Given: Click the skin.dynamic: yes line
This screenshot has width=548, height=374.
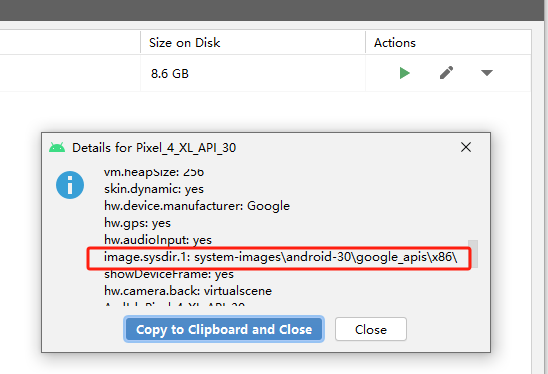Looking at the screenshot, I should point(154,189).
